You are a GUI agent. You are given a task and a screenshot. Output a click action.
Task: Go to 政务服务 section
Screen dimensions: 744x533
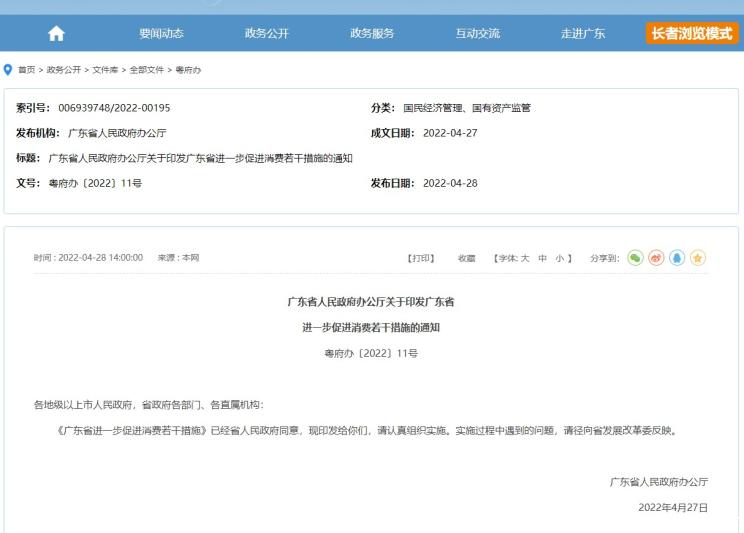click(372, 33)
